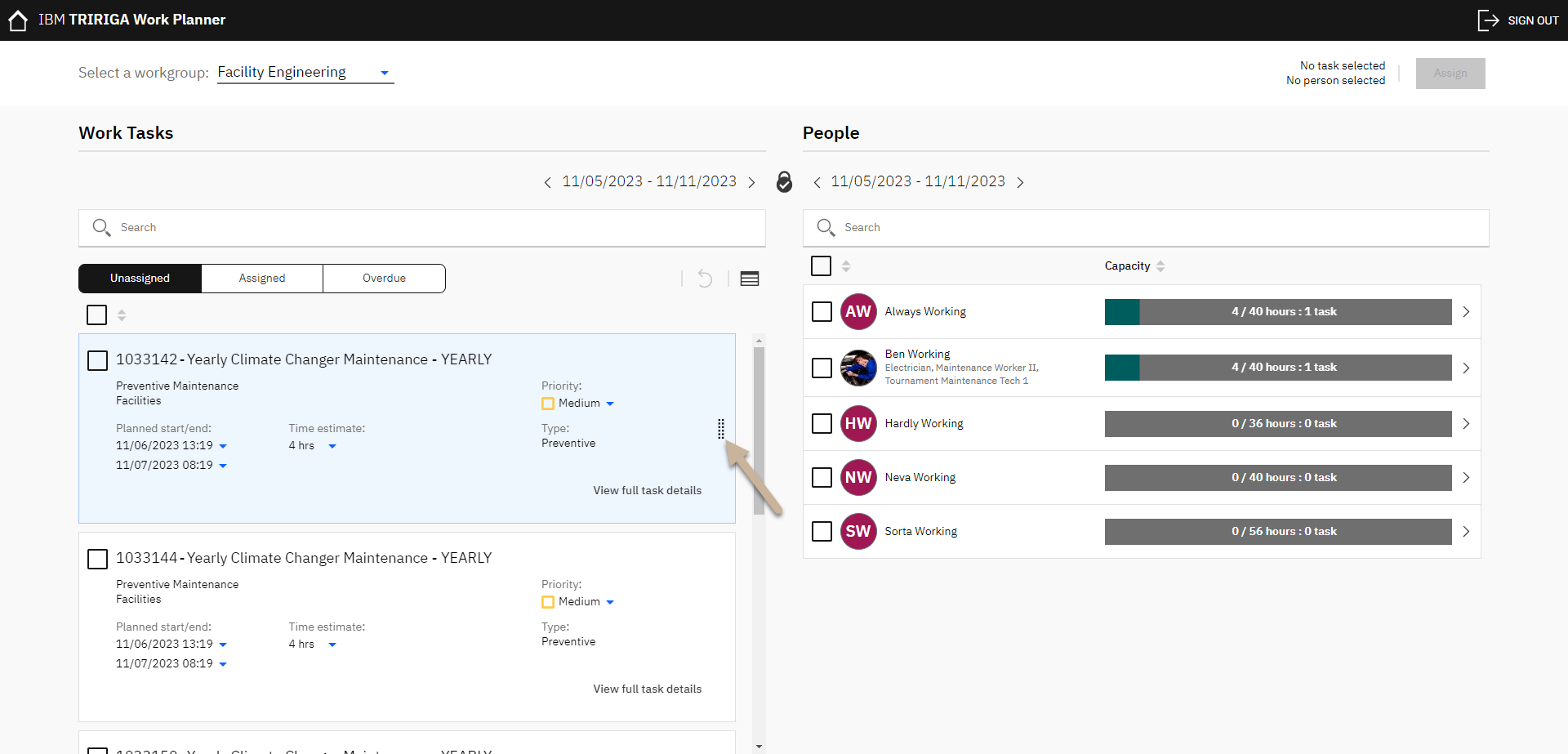Image resolution: width=1568 pixels, height=754 pixels.
Task: Open time estimate dropdown for task 1033144
Action: click(332, 645)
